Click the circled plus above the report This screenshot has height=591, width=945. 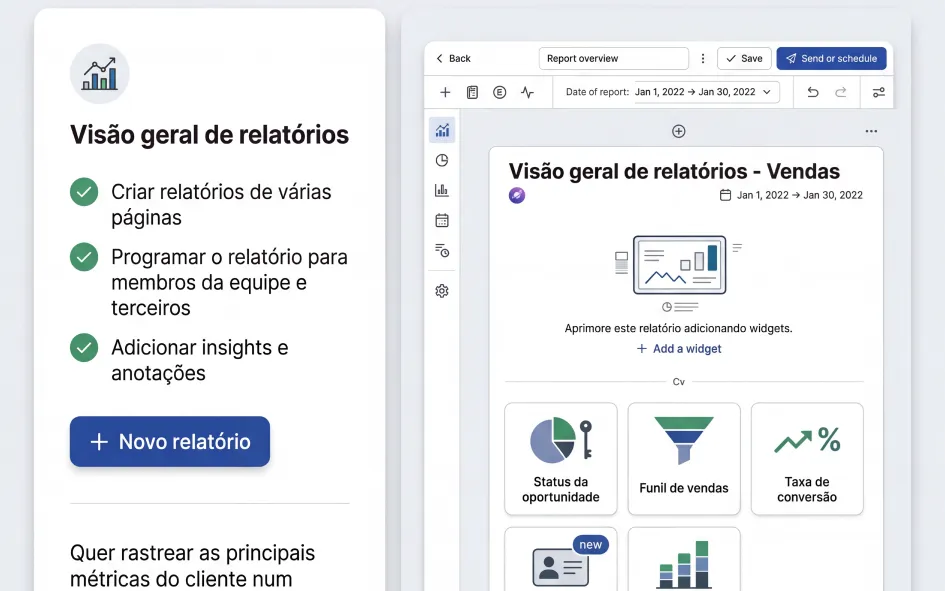point(679,131)
